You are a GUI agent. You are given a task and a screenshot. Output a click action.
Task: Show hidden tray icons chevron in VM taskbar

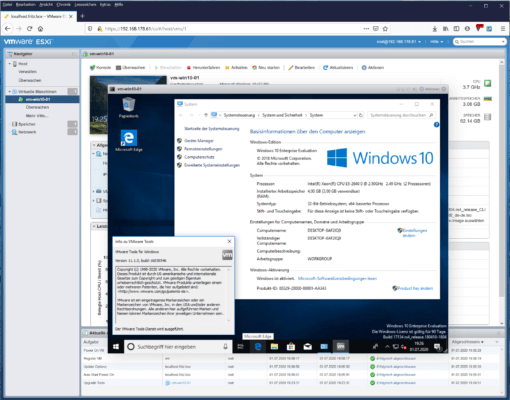tap(387, 347)
